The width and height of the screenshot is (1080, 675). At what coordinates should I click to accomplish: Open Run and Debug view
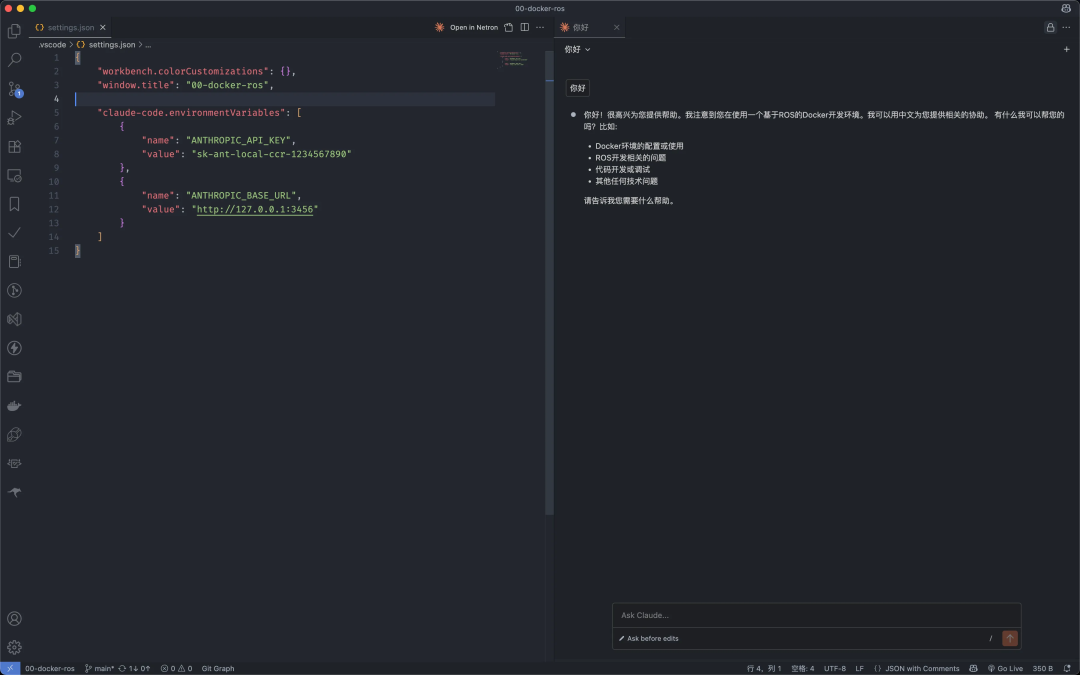14,118
